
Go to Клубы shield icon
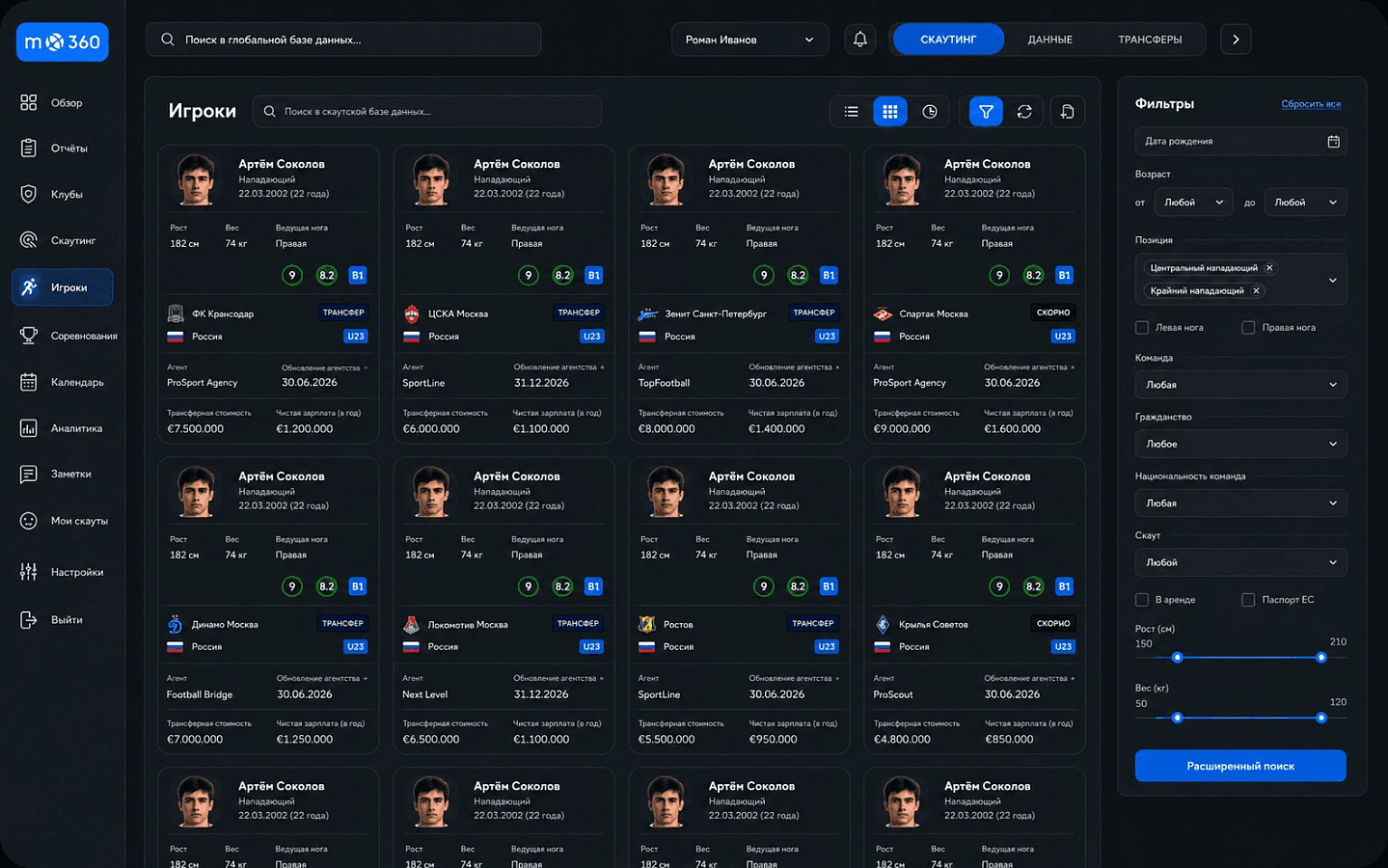[x=29, y=194]
